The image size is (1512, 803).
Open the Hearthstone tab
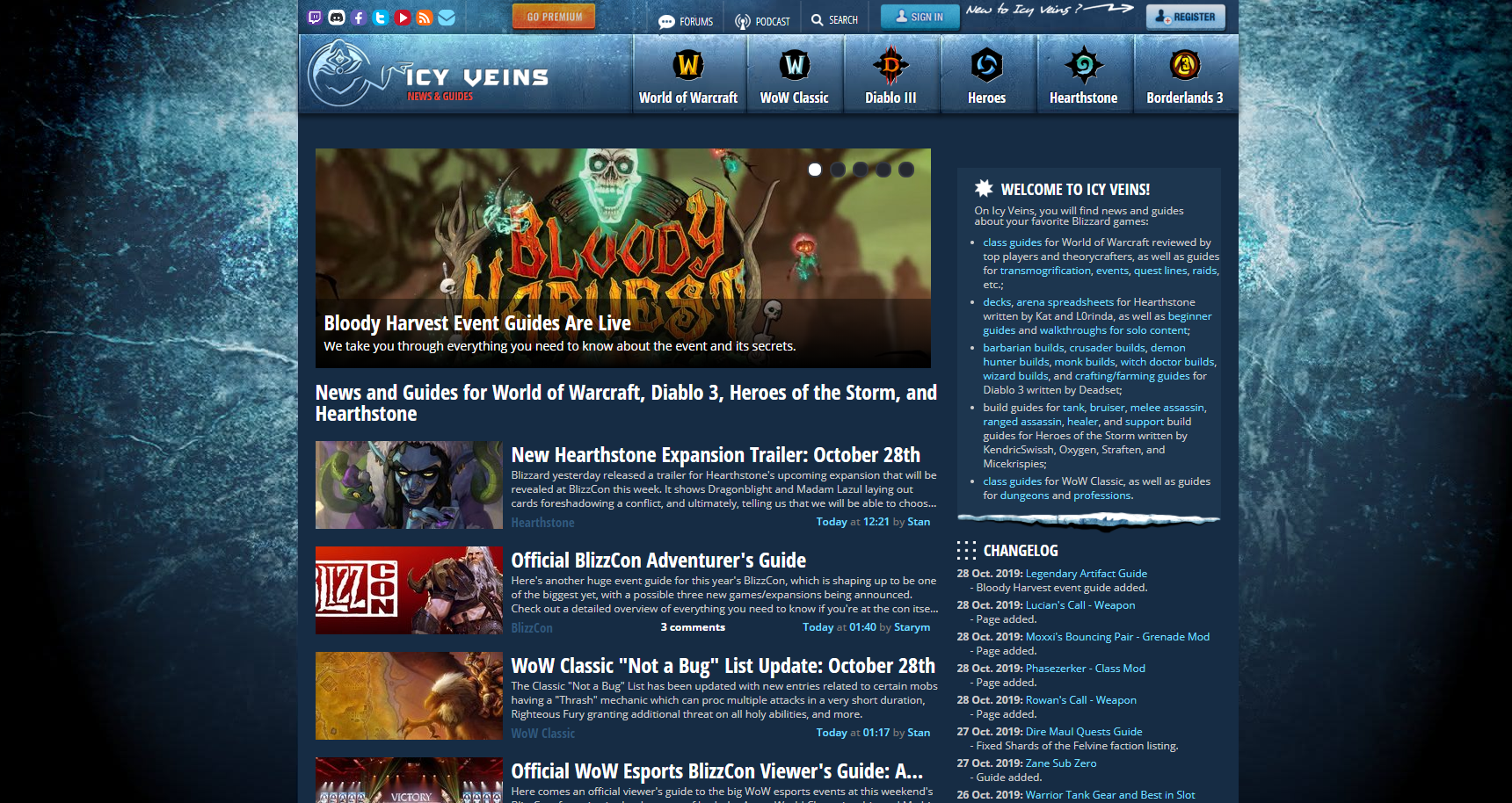pyautogui.click(x=1084, y=75)
